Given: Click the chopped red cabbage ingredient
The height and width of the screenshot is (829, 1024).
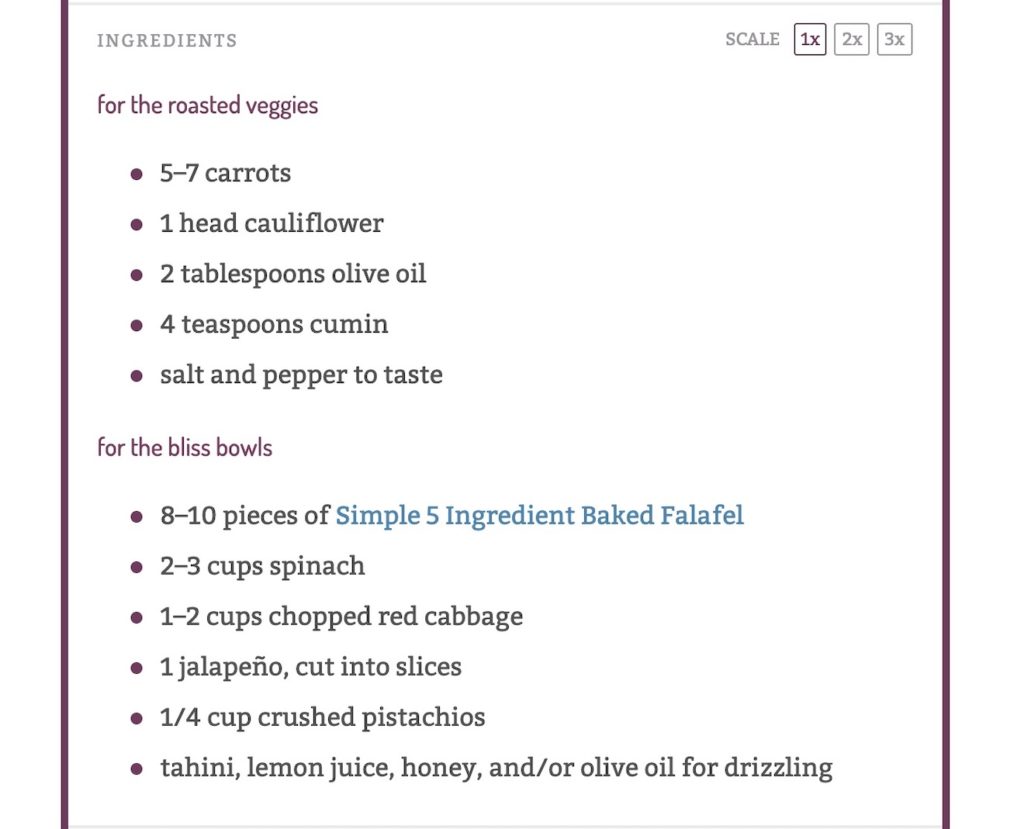Looking at the screenshot, I should 341,616.
